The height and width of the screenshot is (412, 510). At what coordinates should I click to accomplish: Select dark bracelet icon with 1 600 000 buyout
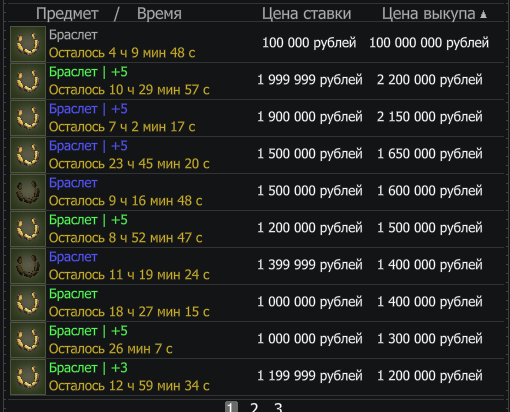(x=28, y=192)
